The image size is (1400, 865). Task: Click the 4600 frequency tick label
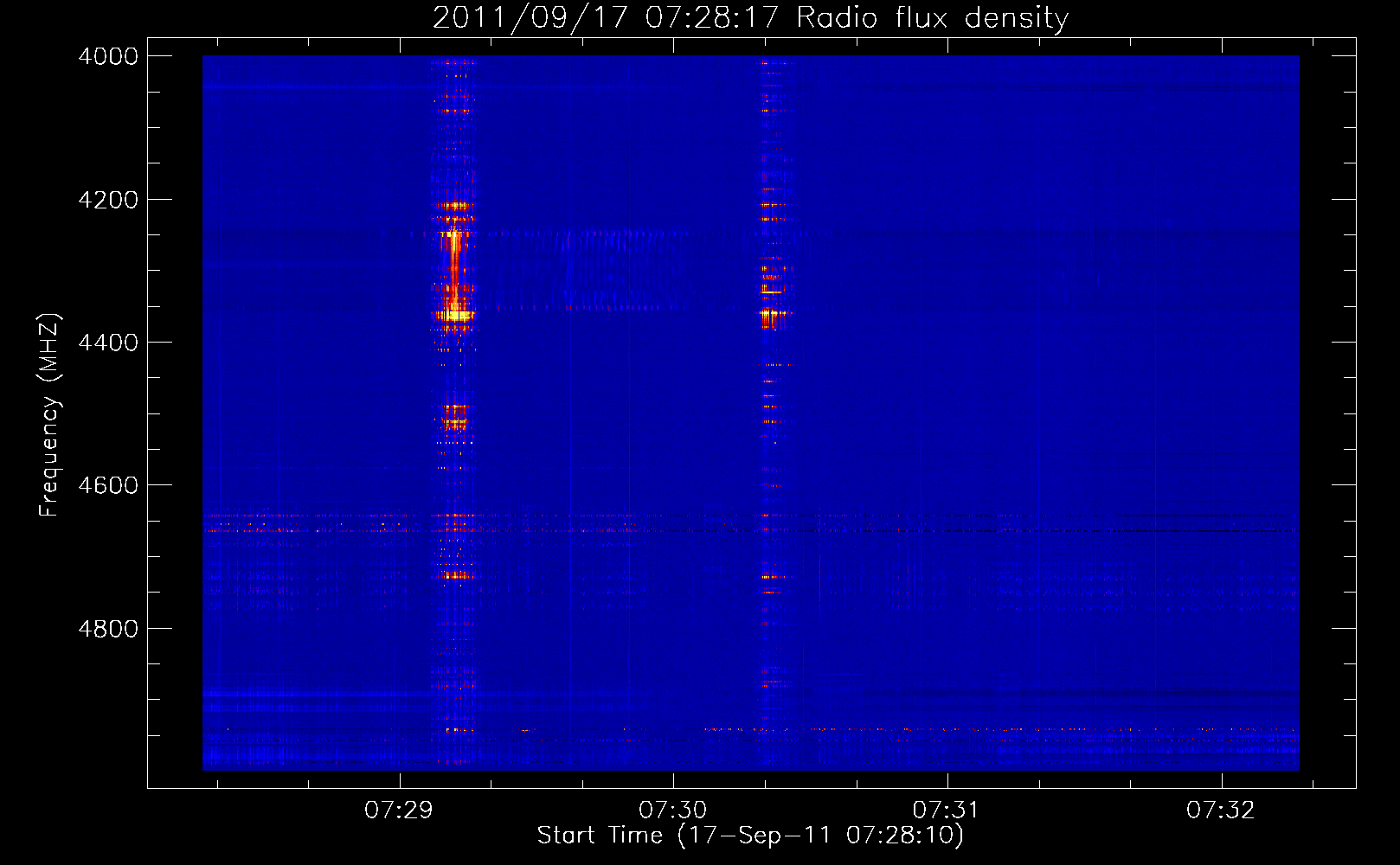(x=108, y=485)
